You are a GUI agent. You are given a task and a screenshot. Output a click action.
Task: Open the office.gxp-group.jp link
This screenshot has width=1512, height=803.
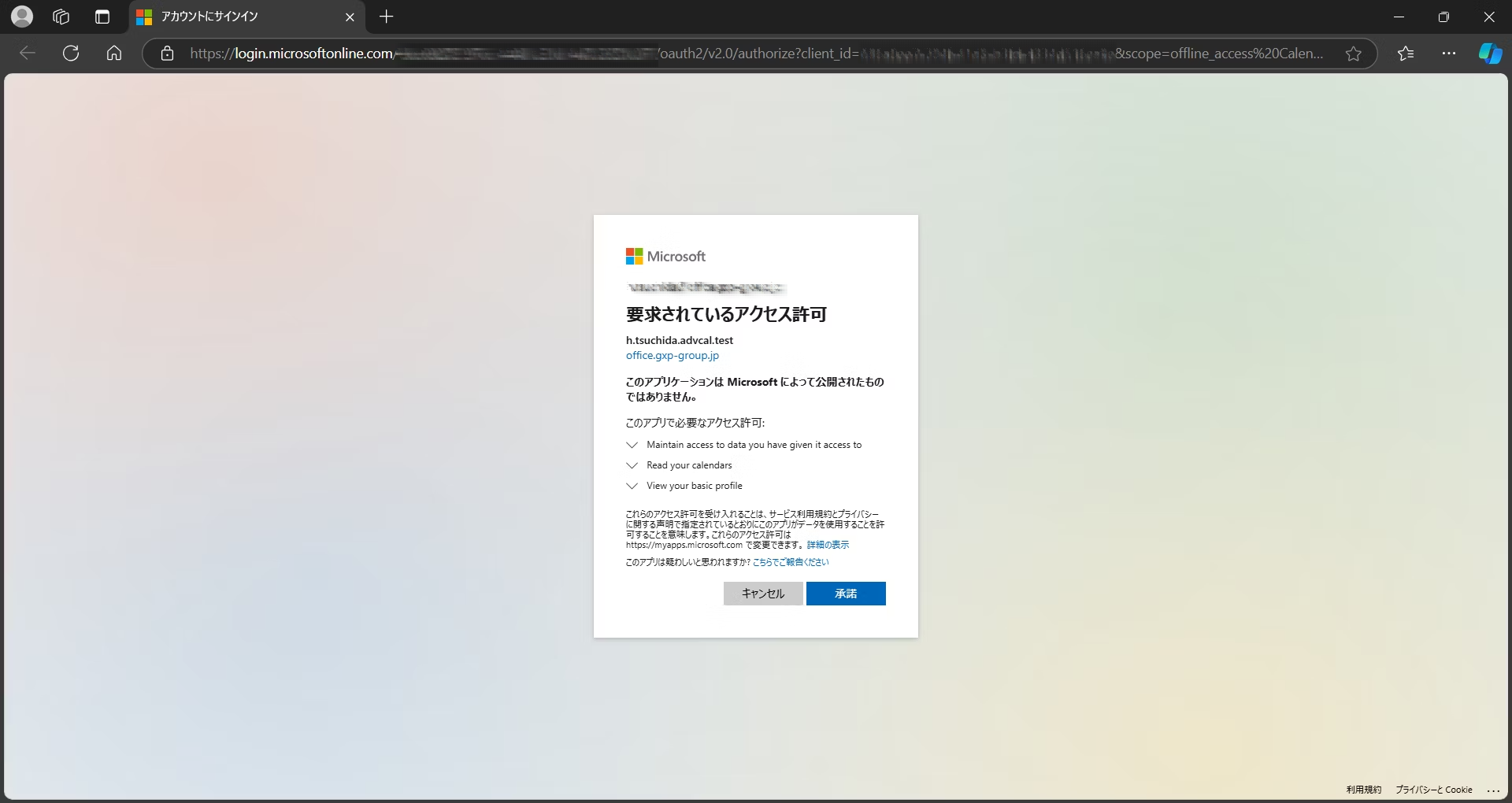coord(673,356)
